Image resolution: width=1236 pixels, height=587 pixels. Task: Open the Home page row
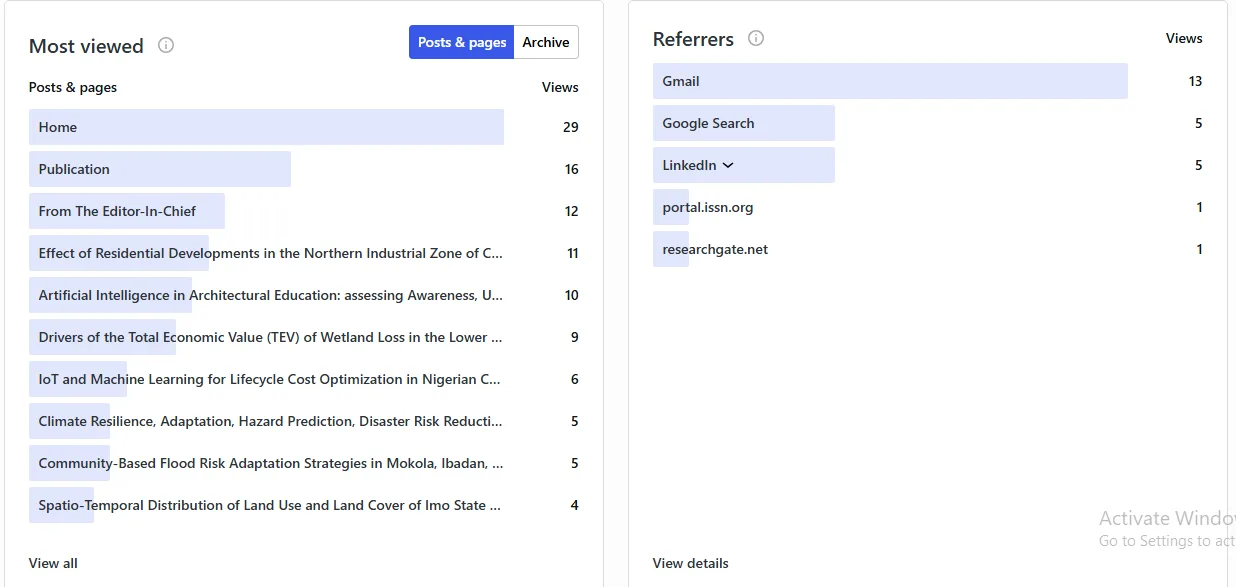(x=304, y=127)
